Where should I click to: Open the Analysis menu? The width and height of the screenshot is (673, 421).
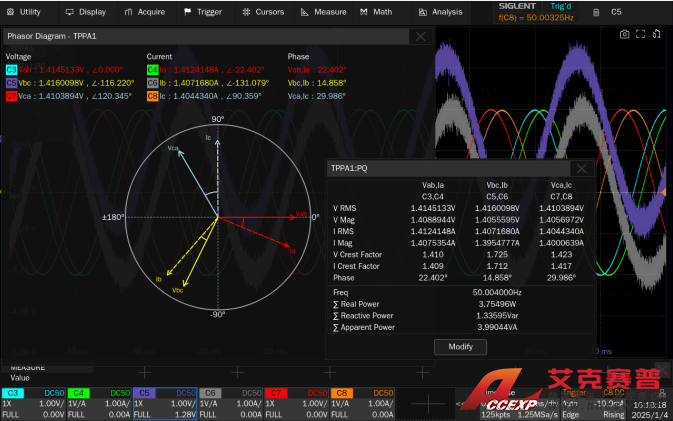tap(440, 12)
